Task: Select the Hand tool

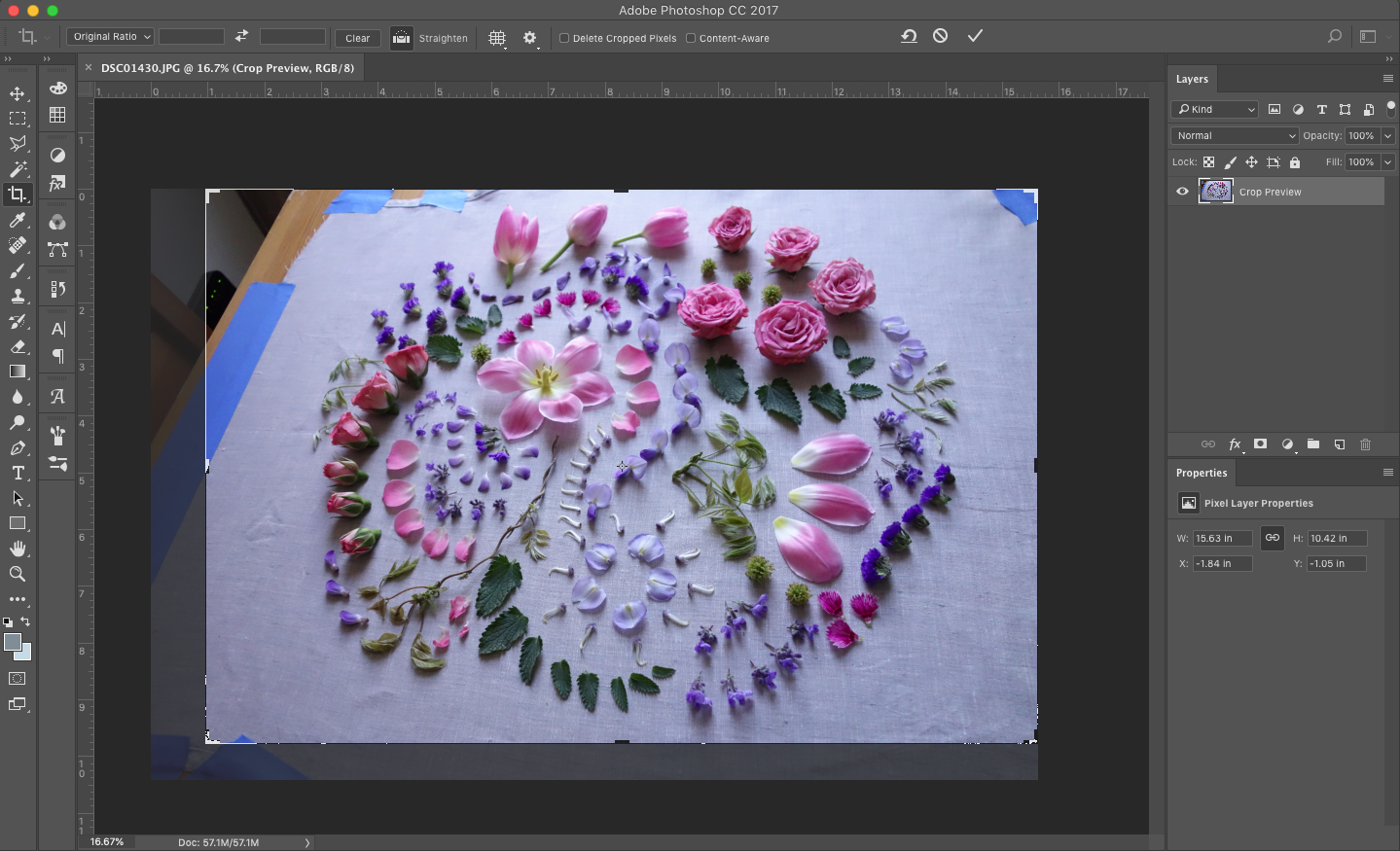Action: 18,549
